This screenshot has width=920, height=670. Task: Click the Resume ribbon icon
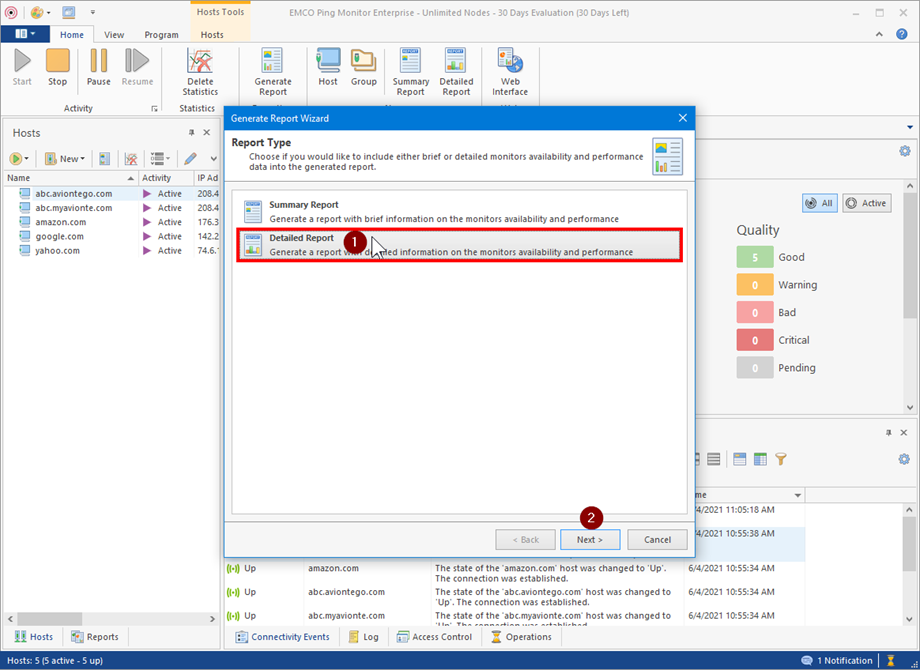pos(137,67)
